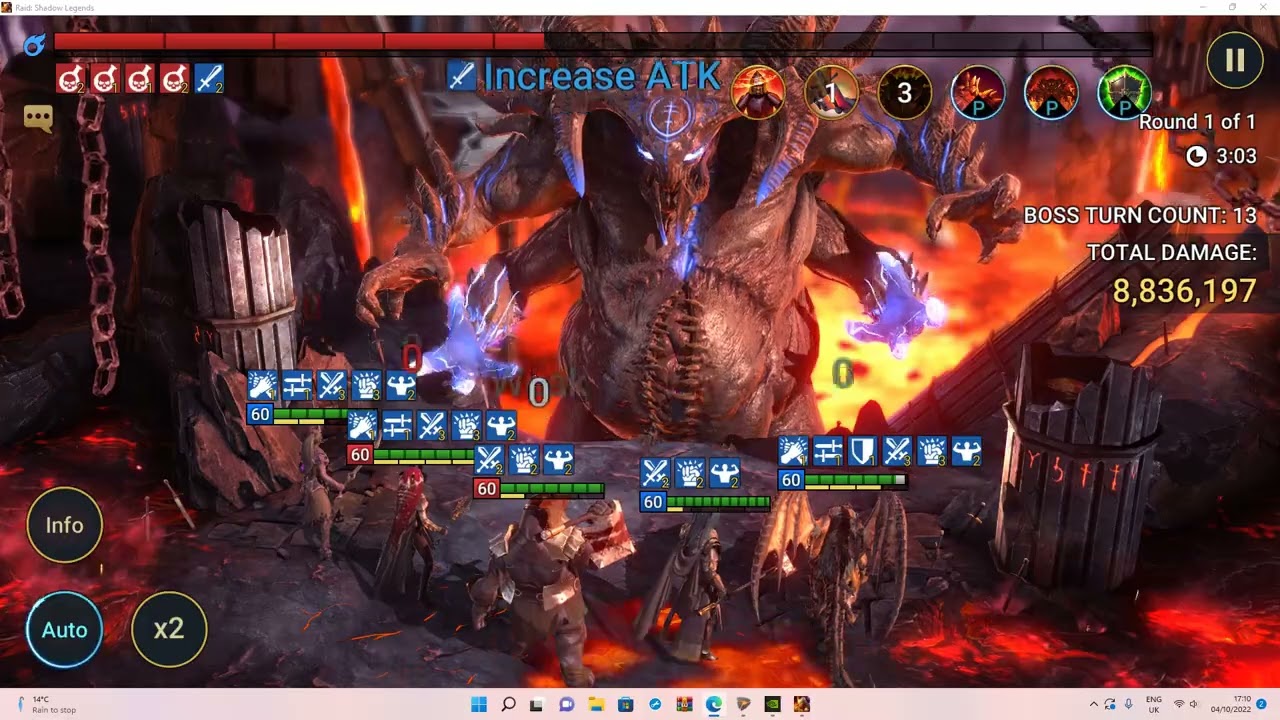This screenshot has height=720, width=1280.
Task: Click the shield buff icon on rightmost champion
Action: (x=862, y=451)
